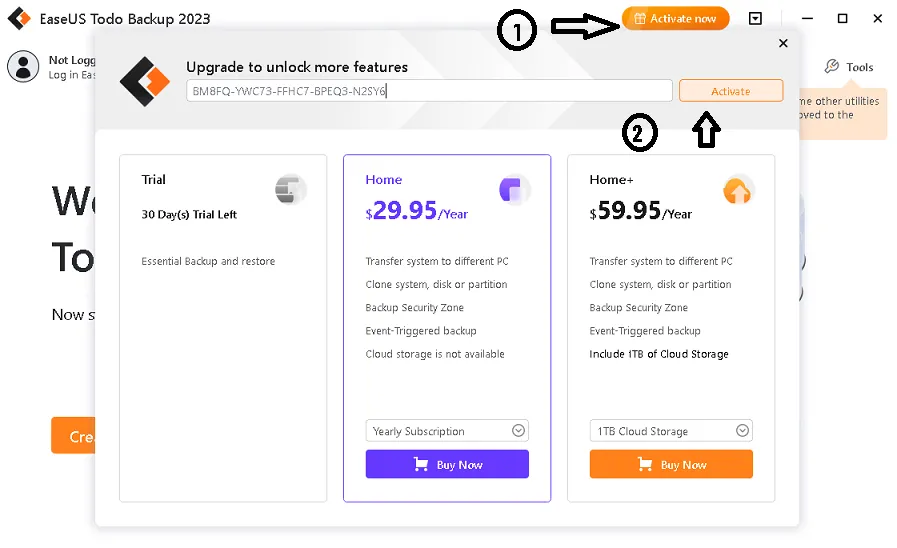Click the purple Buy Now button
The image size is (897, 548).
[447, 464]
